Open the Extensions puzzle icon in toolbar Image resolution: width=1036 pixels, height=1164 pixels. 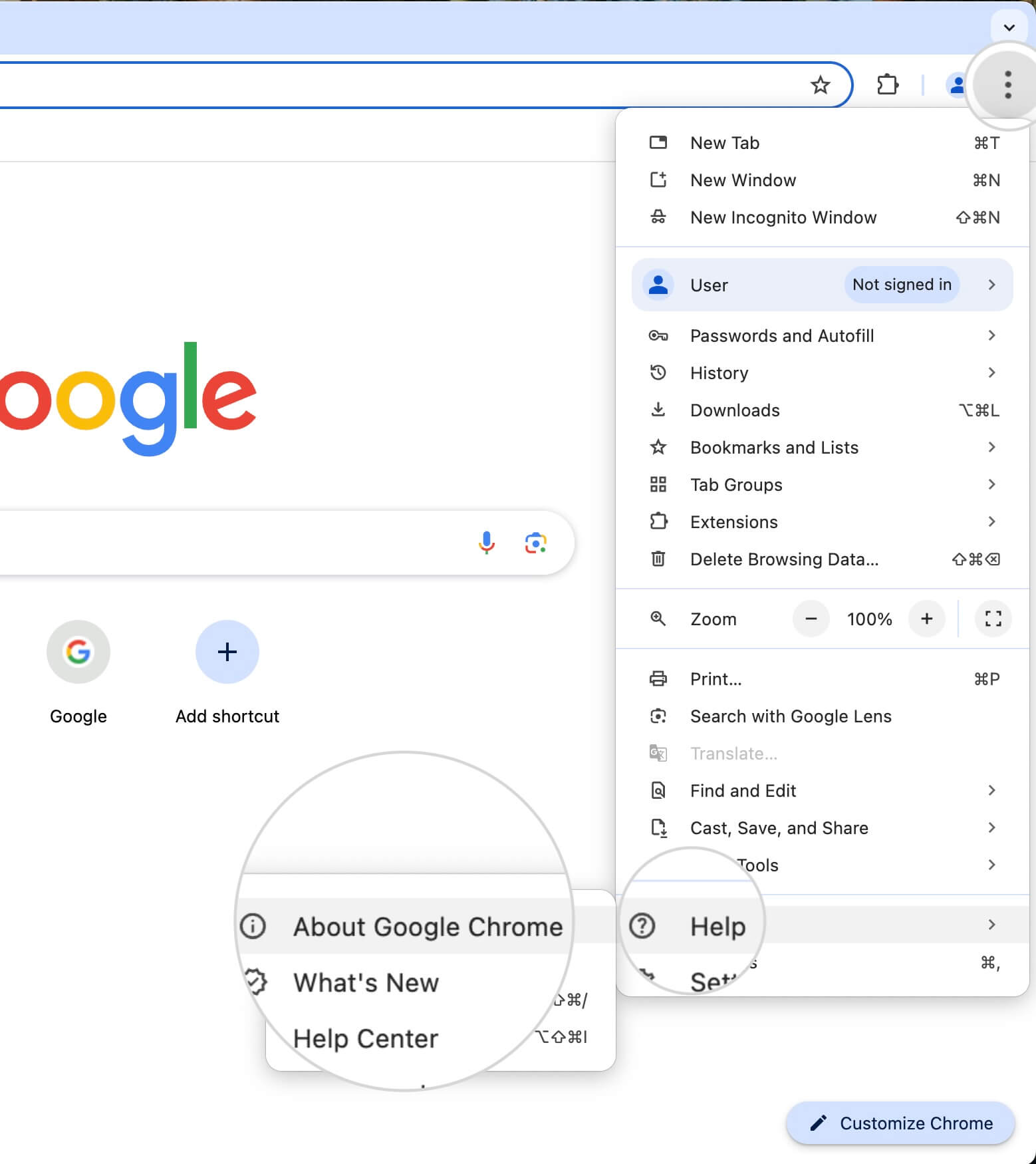[888, 84]
